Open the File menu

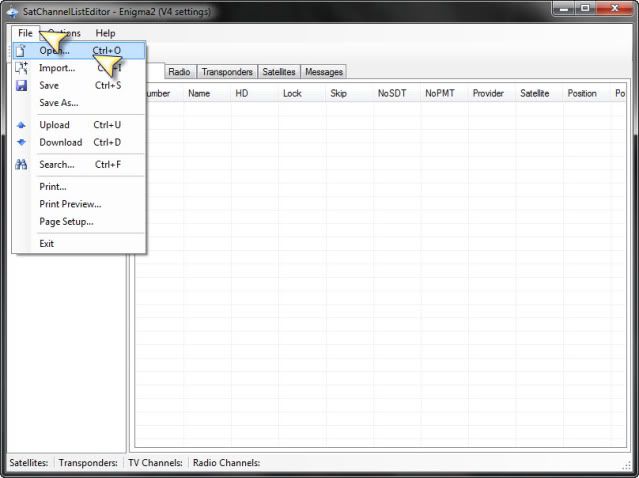25,33
